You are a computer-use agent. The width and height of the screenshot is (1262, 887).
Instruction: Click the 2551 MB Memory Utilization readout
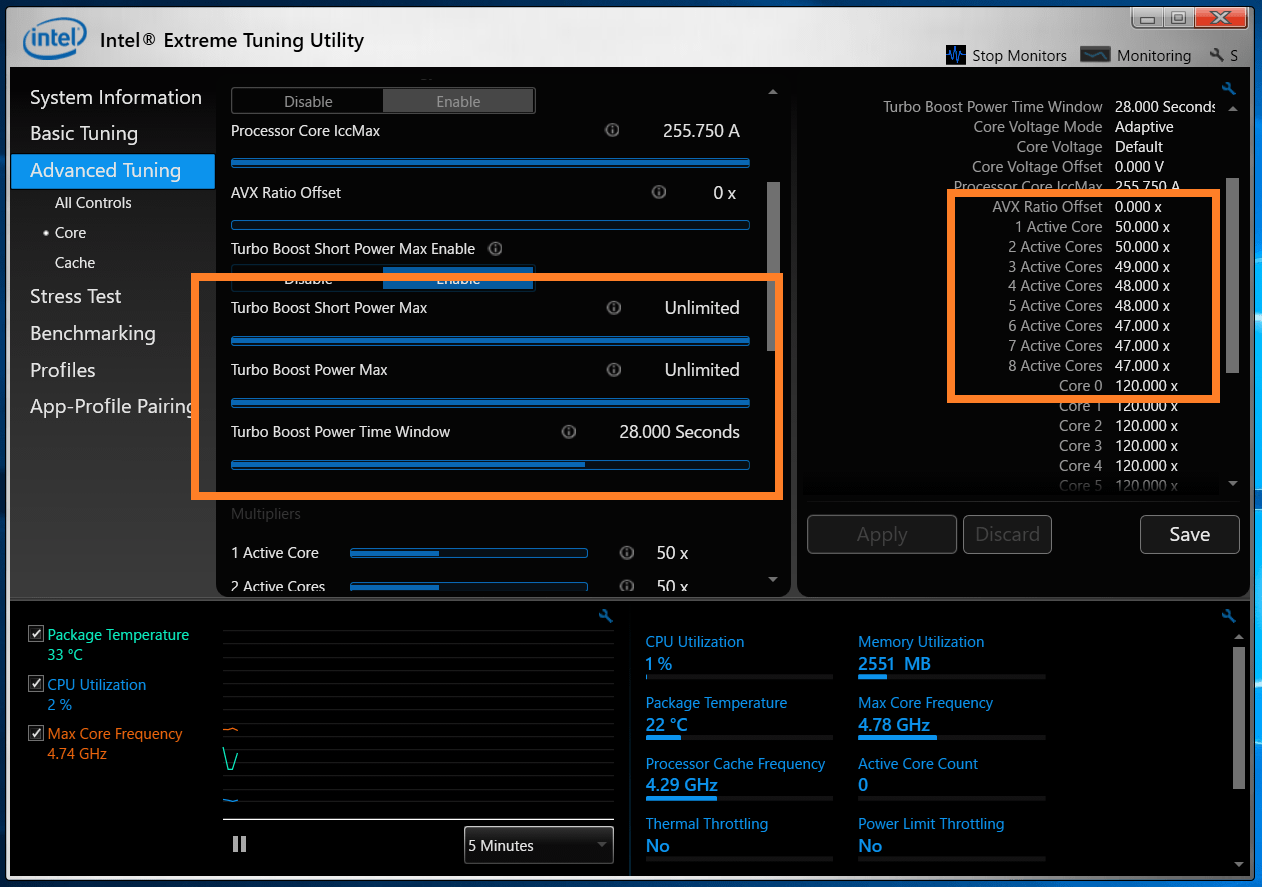(894, 664)
